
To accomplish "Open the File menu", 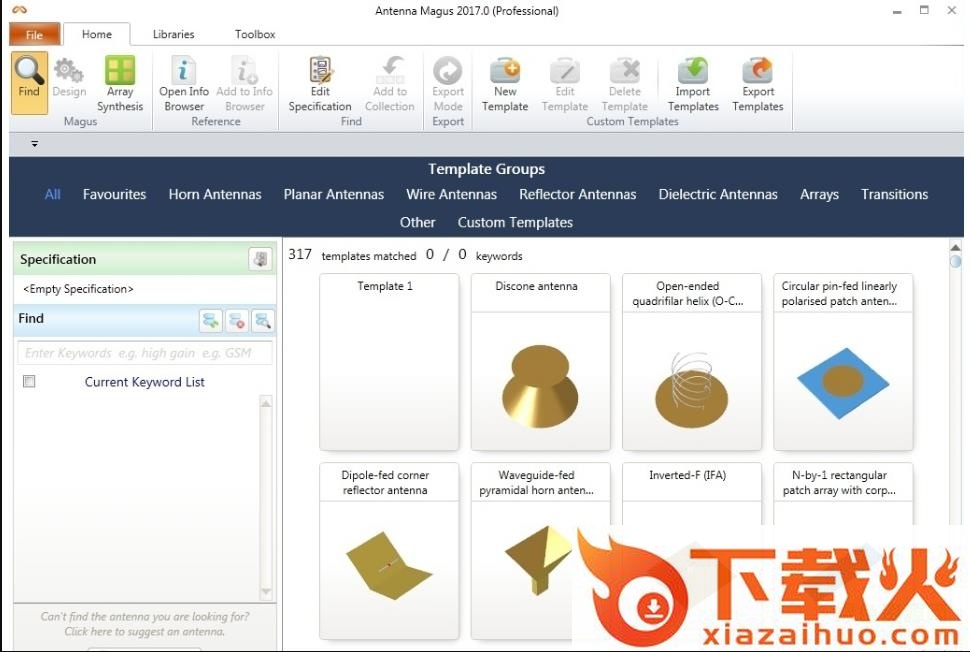I will click(x=35, y=35).
